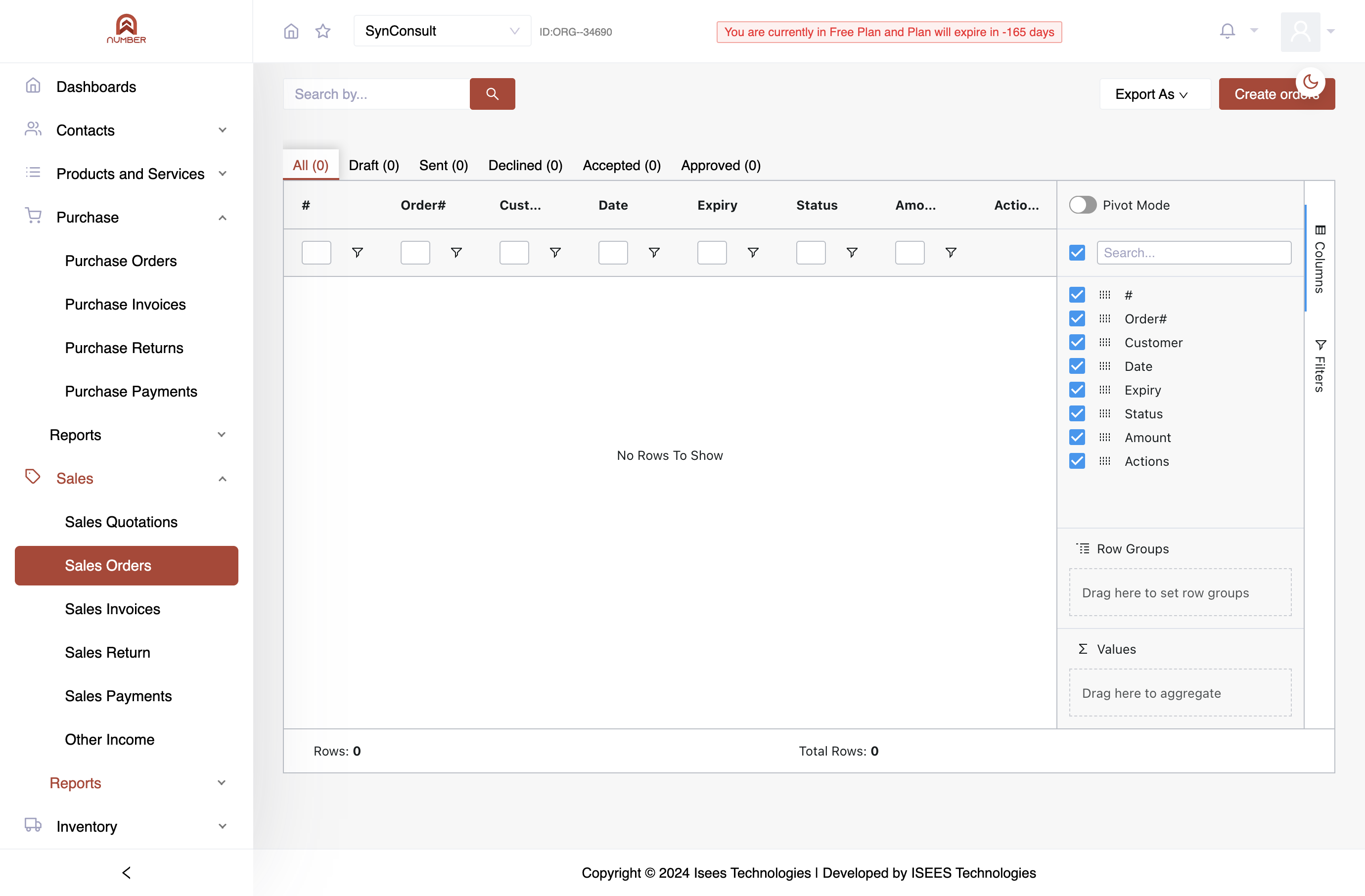
Task: Focus the columns panel Search field
Action: pos(1194,252)
